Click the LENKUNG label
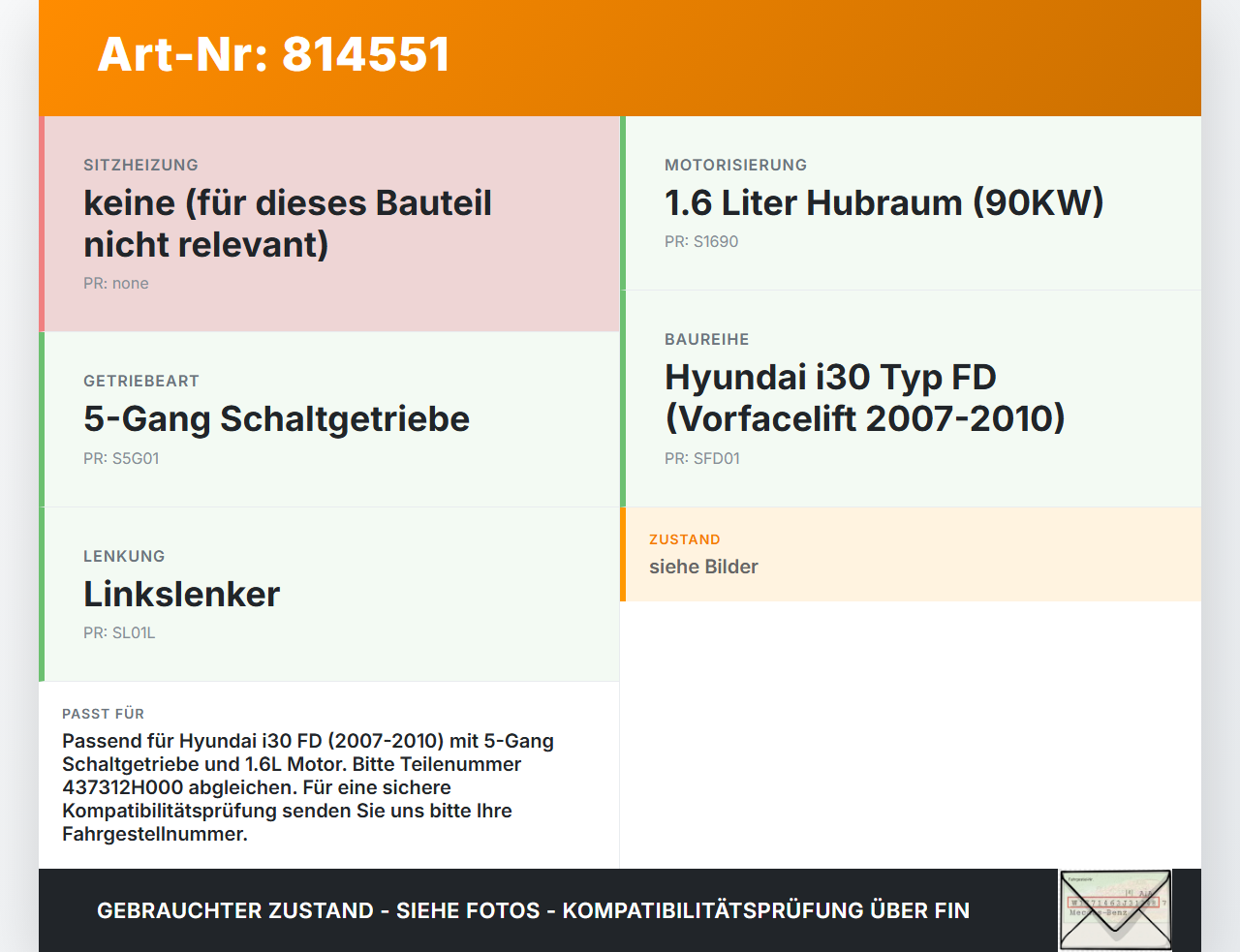1240x952 pixels. click(x=124, y=556)
